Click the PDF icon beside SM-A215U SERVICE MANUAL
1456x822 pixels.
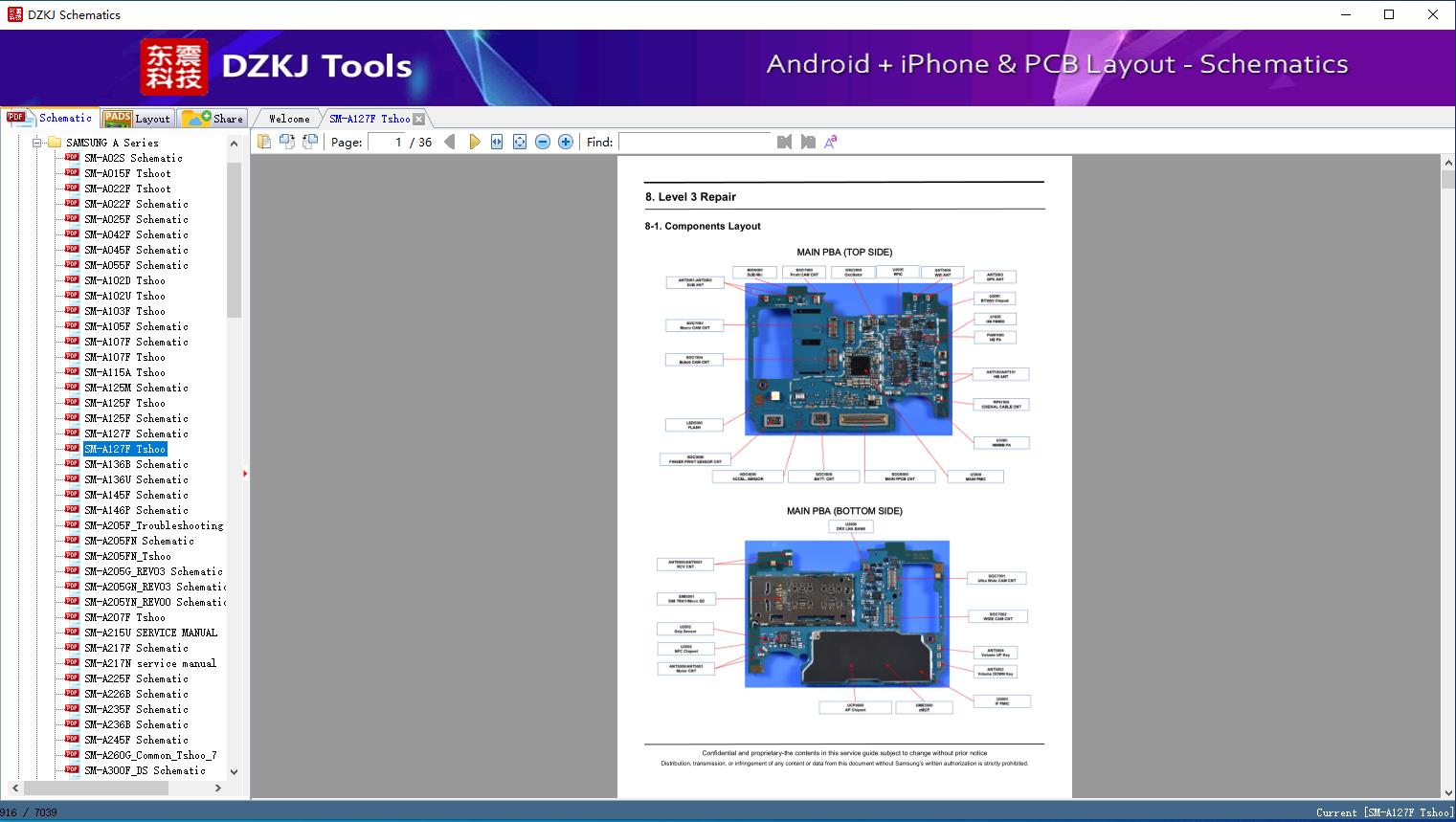pyautogui.click(x=72, y=632)
